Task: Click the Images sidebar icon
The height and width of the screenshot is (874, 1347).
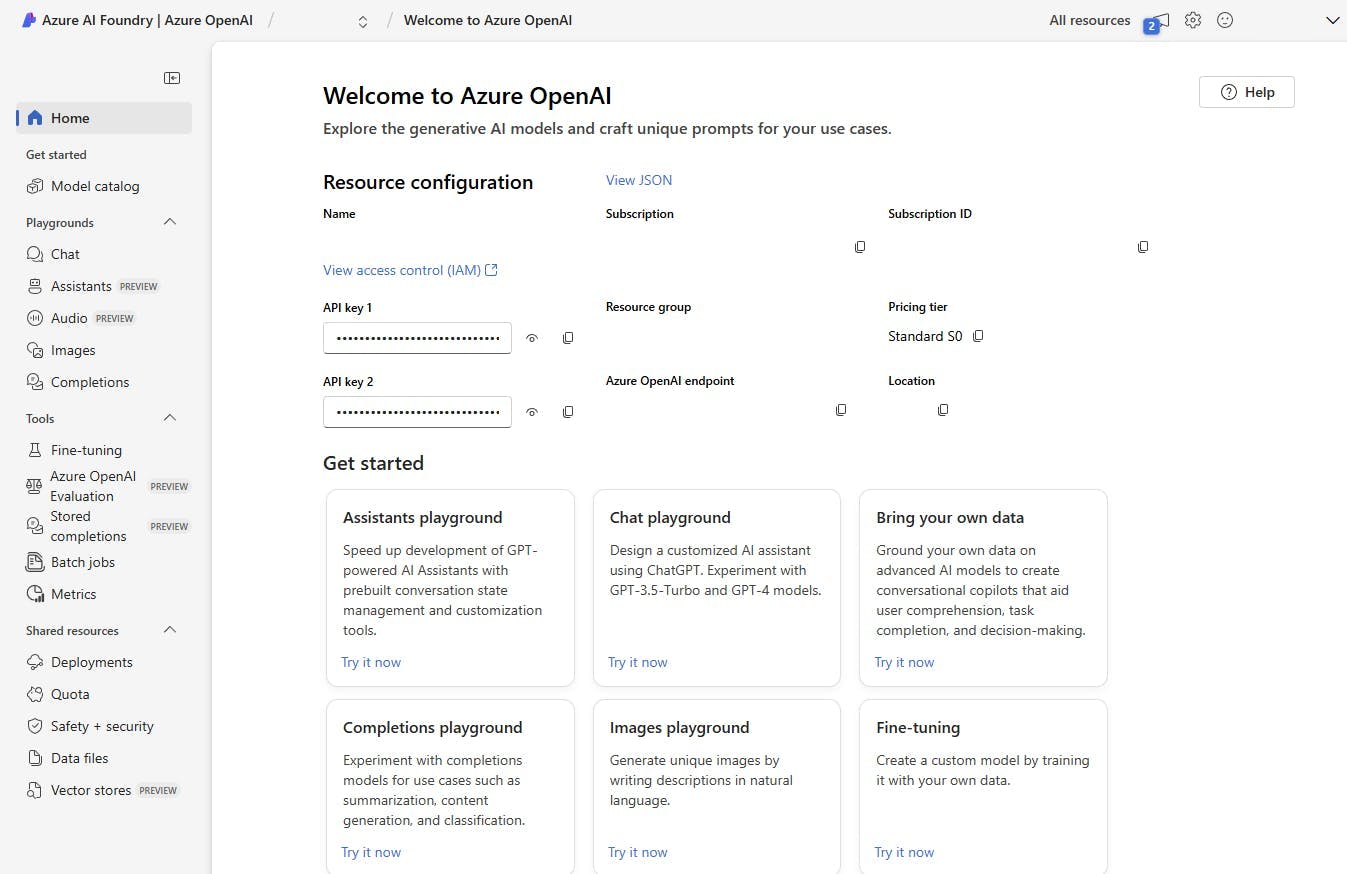Action: 35,350
